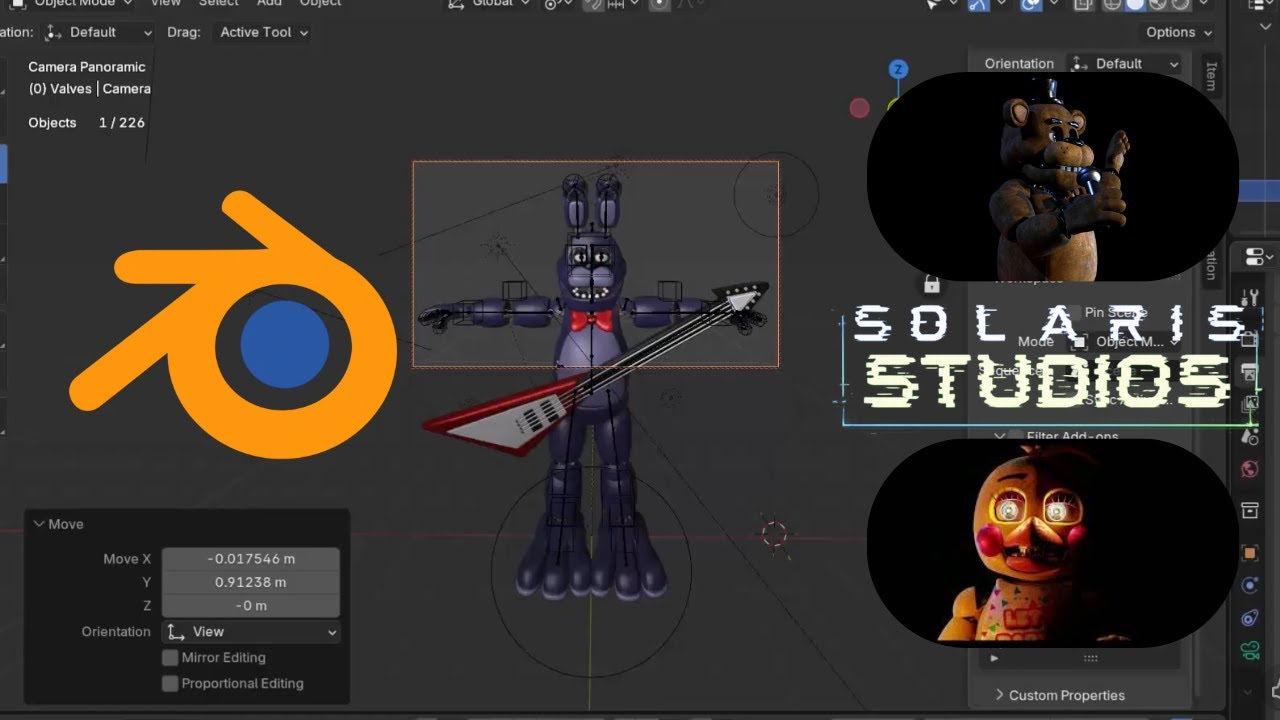Click the Move Y value 0.91238 m field
Screen dimensions: 1280x720
click(251, 582)
